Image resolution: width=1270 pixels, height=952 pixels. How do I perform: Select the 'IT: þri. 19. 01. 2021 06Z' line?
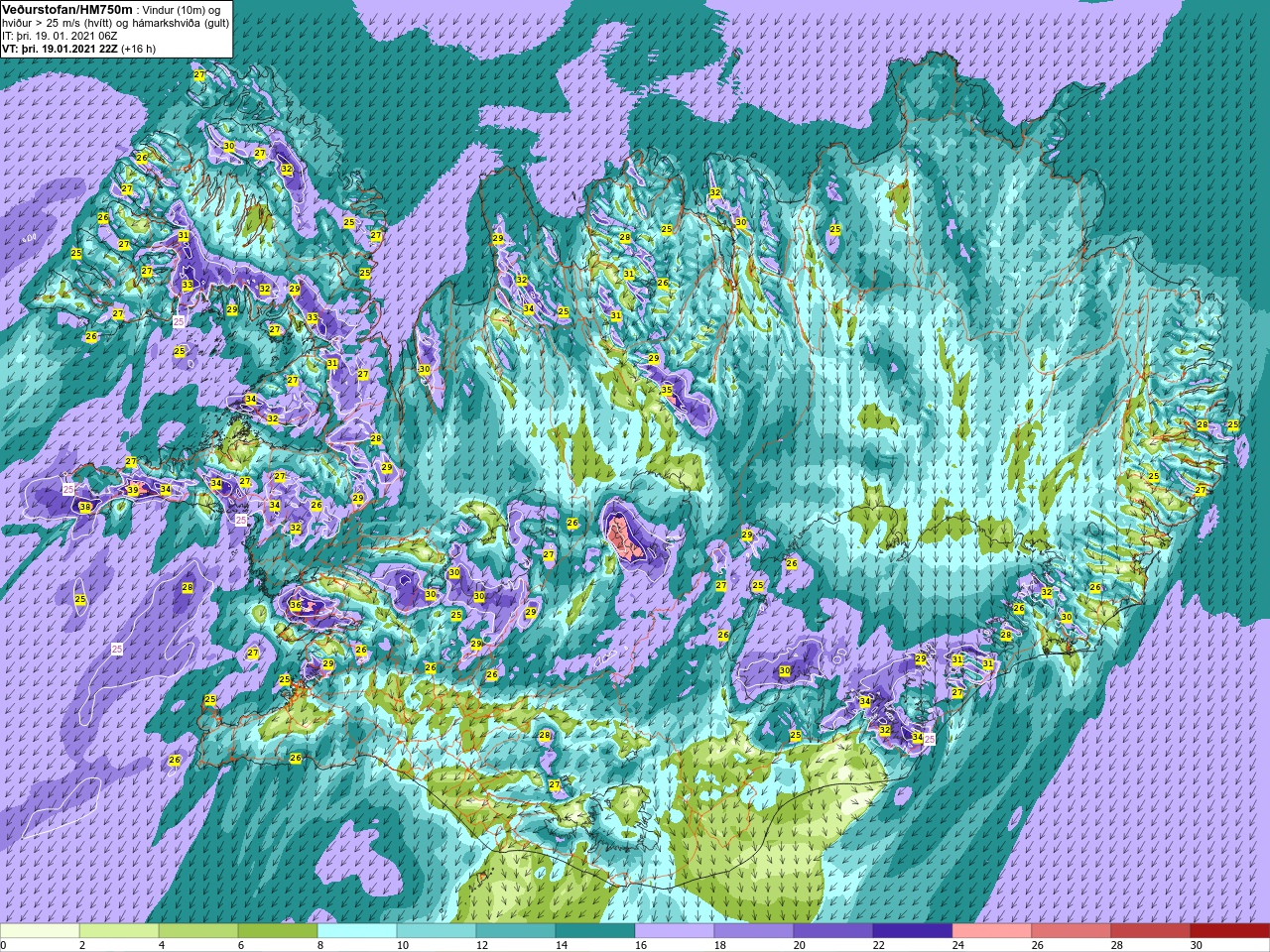(x=61, y=35)
